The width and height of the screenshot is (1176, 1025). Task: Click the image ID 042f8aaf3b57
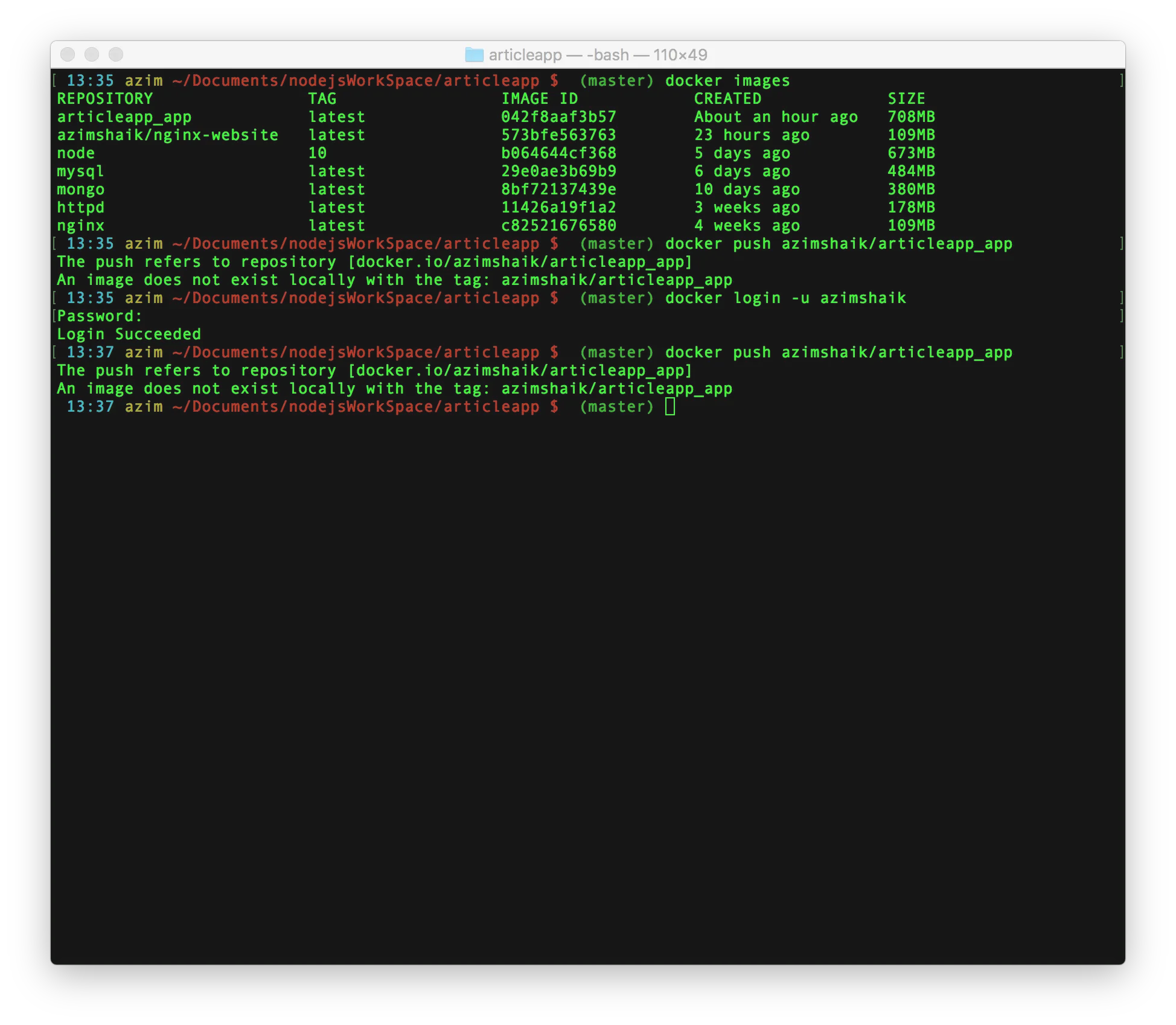click(x=558, y=117)
